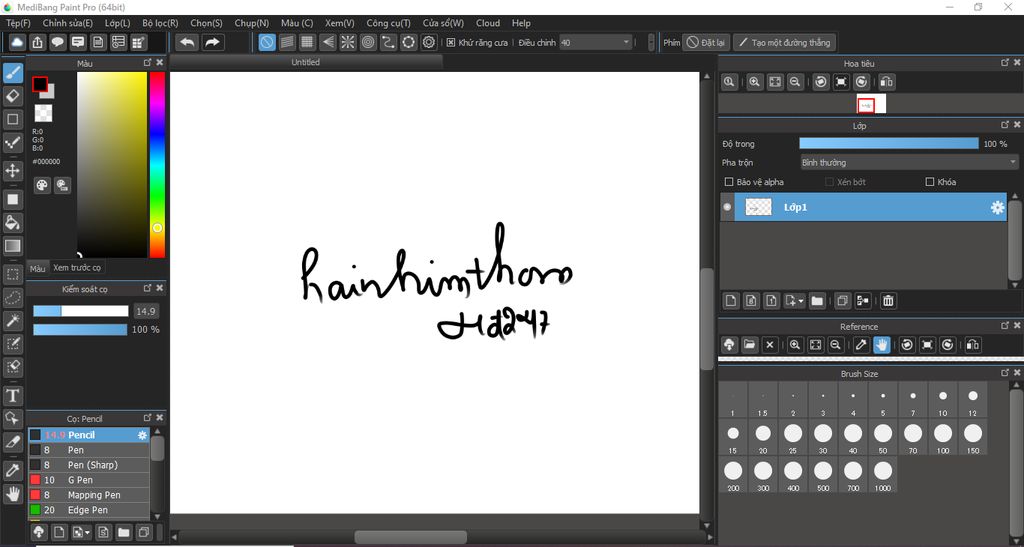
Task: Adjust the Độ trong opacity slider
Action: point(889,144)
